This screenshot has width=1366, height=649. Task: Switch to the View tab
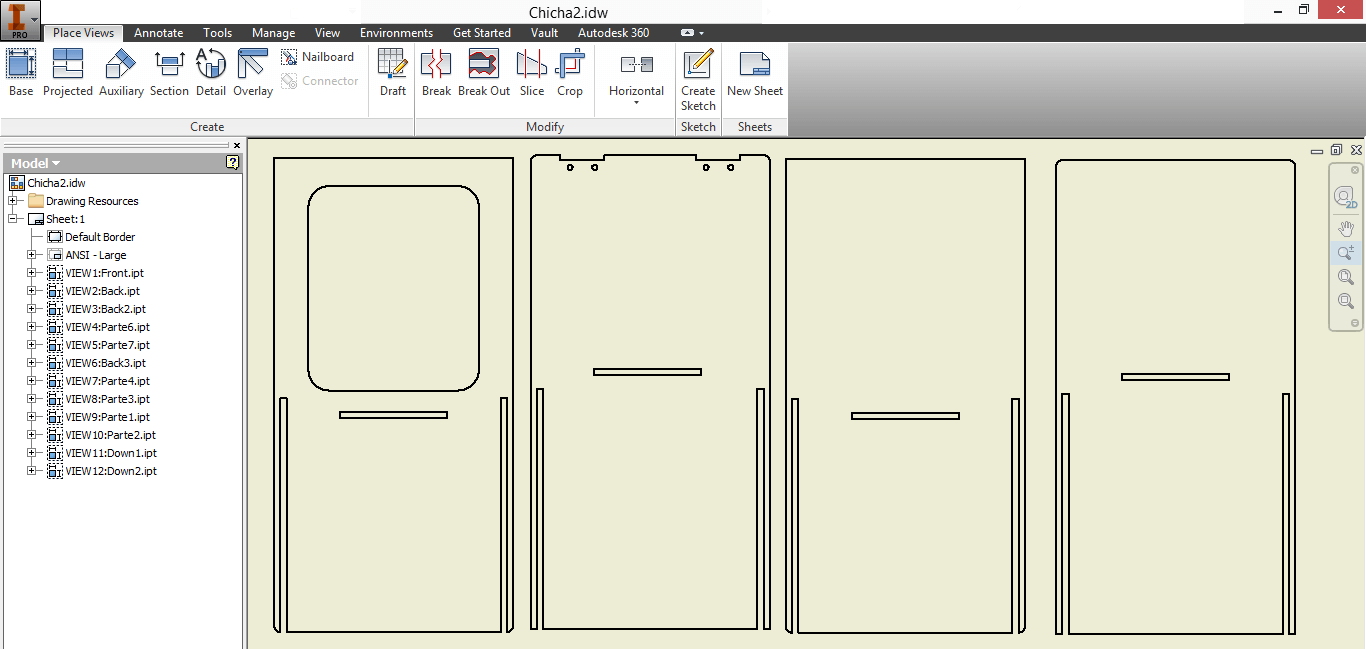[x=327, y=33]
